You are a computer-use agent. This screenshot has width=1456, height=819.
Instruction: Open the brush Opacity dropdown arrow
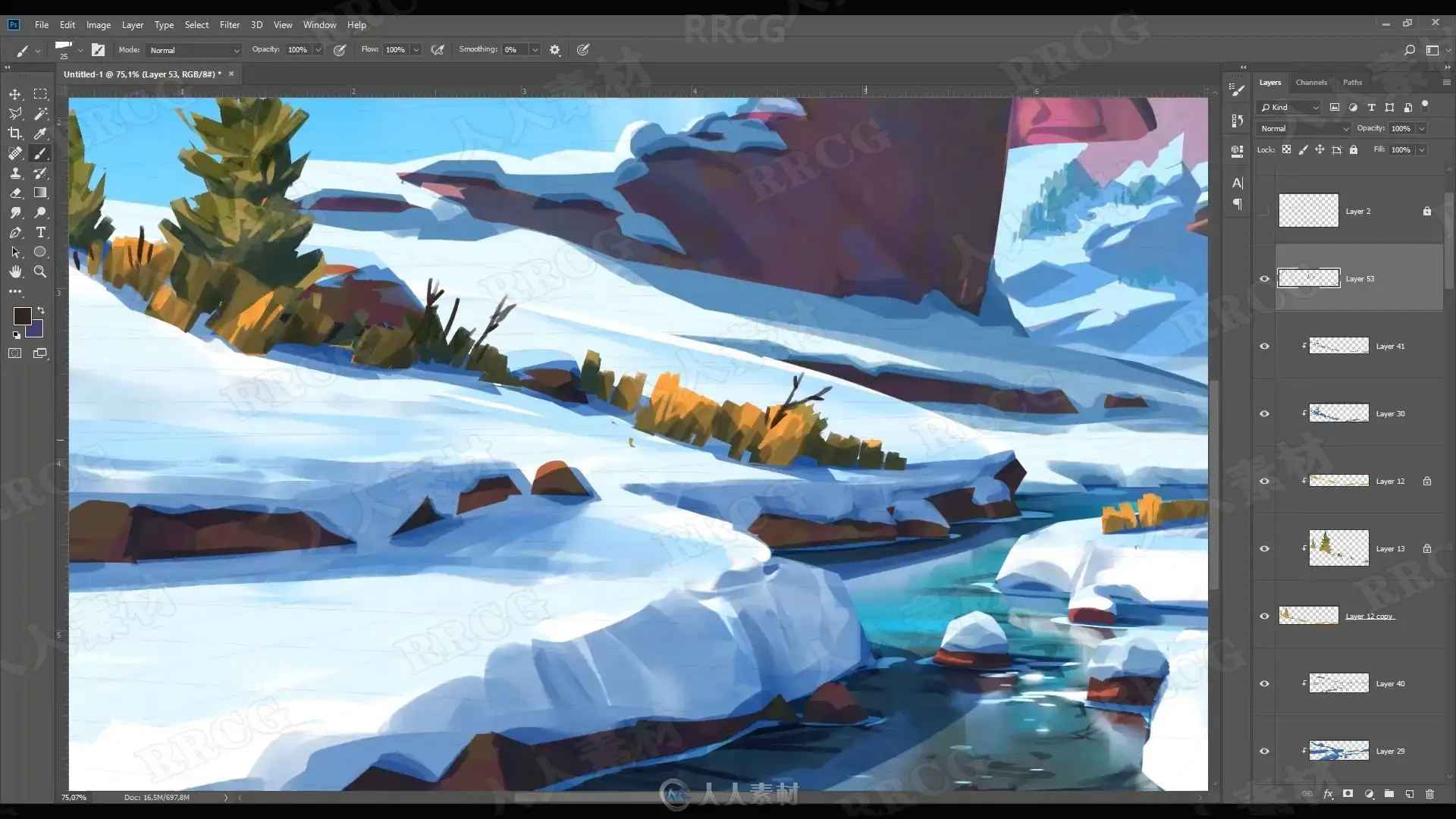click(x=318, y=50)
